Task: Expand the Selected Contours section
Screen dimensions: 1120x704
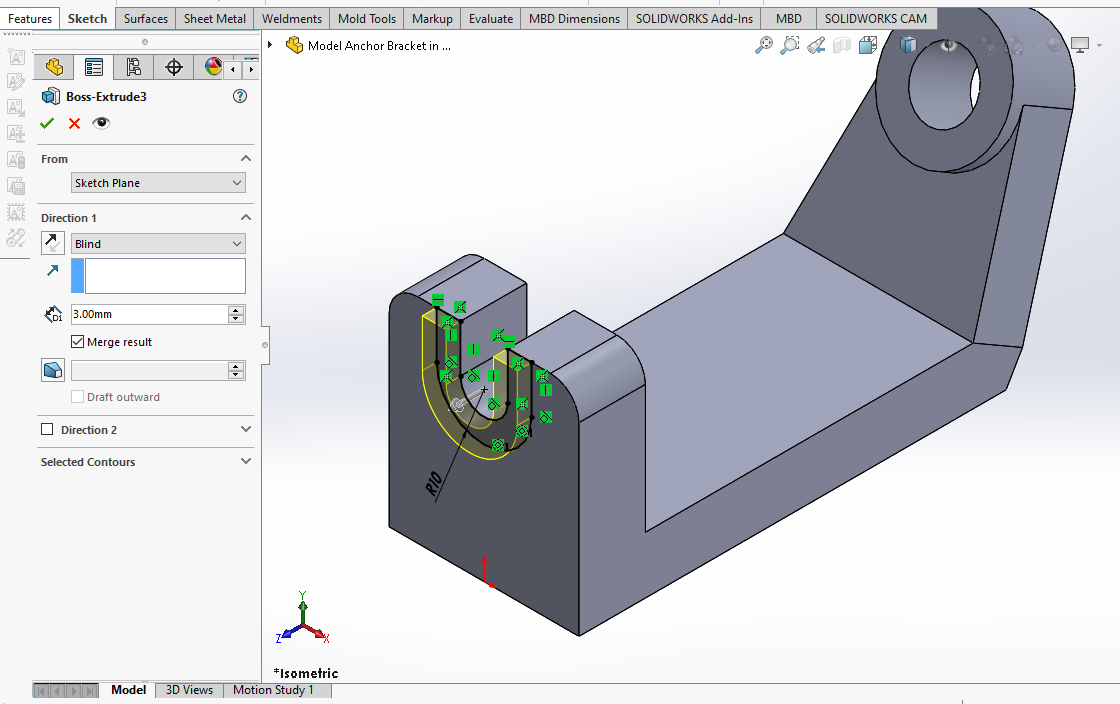Action: click(246, 462)
